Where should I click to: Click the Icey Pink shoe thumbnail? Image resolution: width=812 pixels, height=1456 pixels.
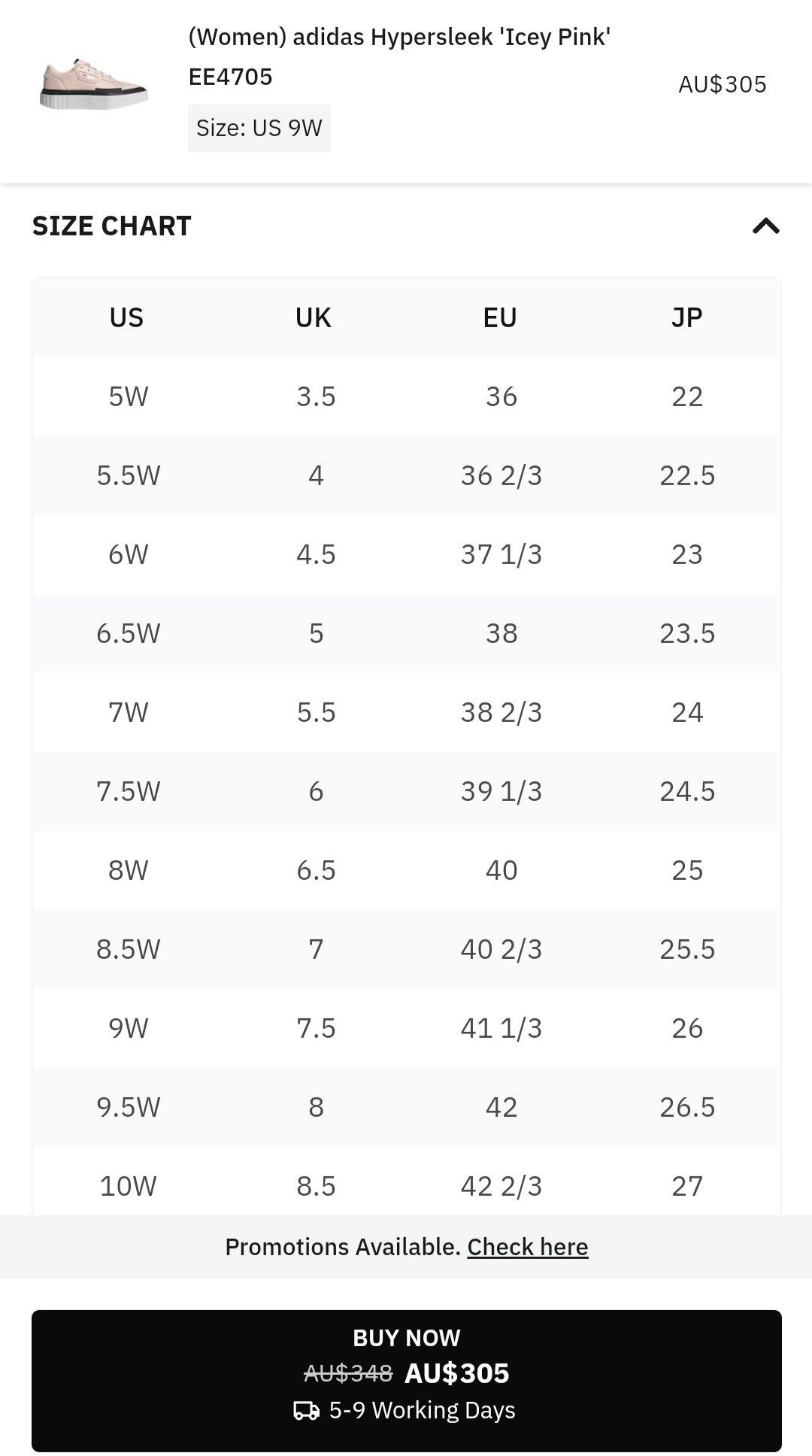click(x=93, y=84)
